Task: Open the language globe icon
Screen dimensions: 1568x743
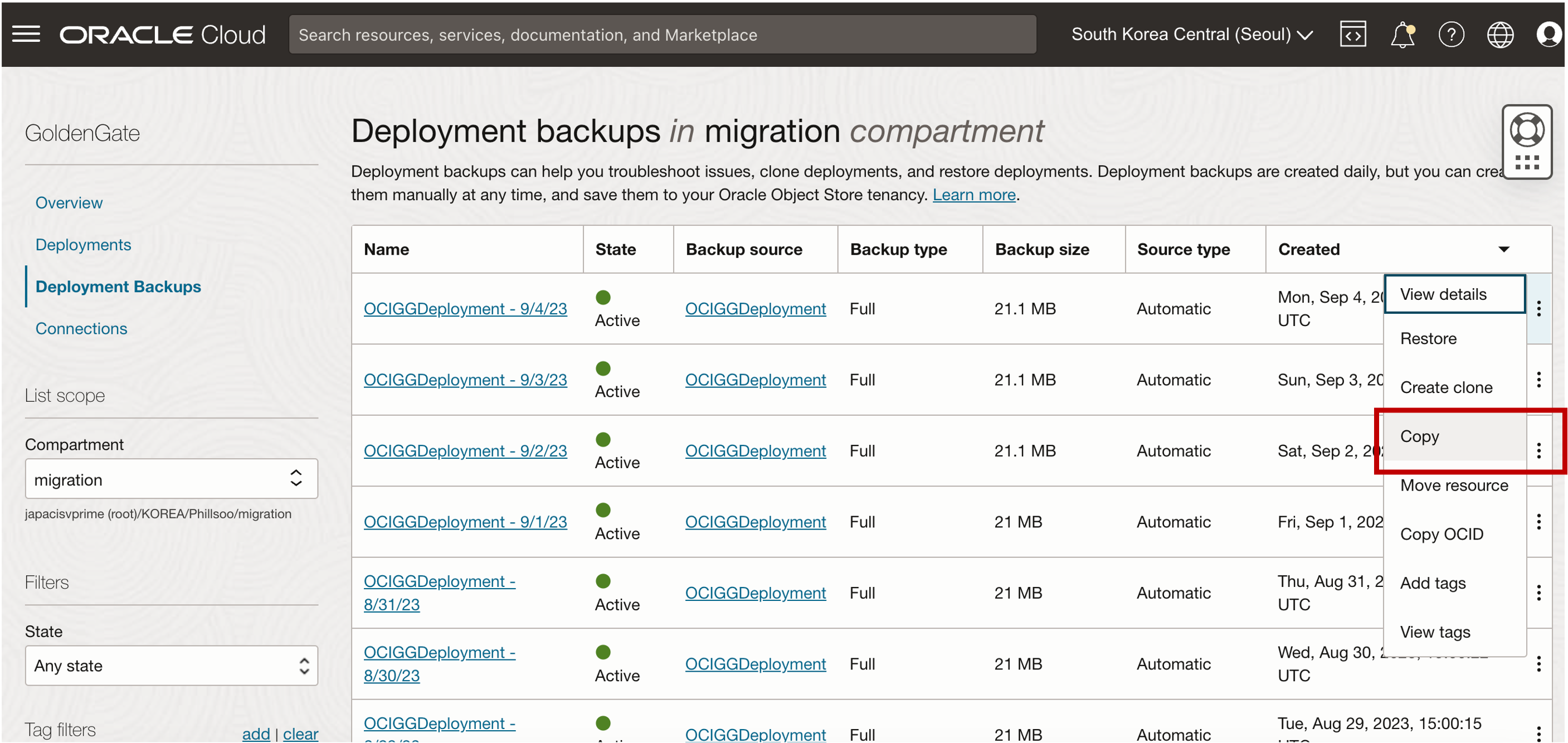Action: [1500, 35]
